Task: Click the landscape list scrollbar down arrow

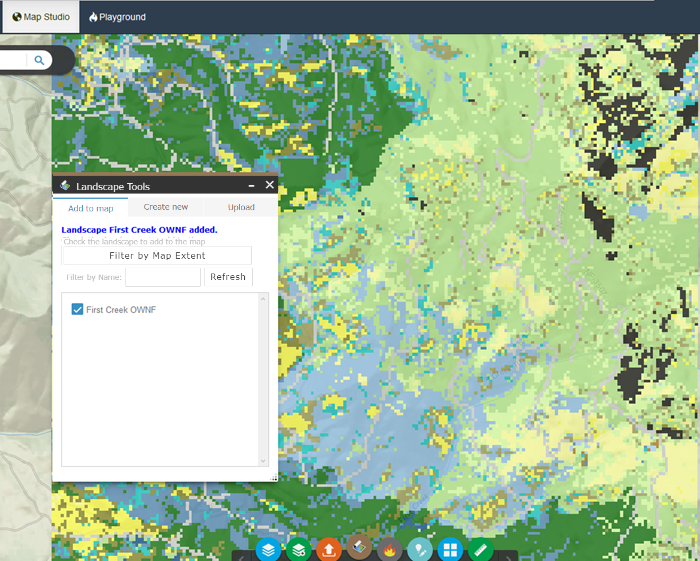Action: pos(264,461)
